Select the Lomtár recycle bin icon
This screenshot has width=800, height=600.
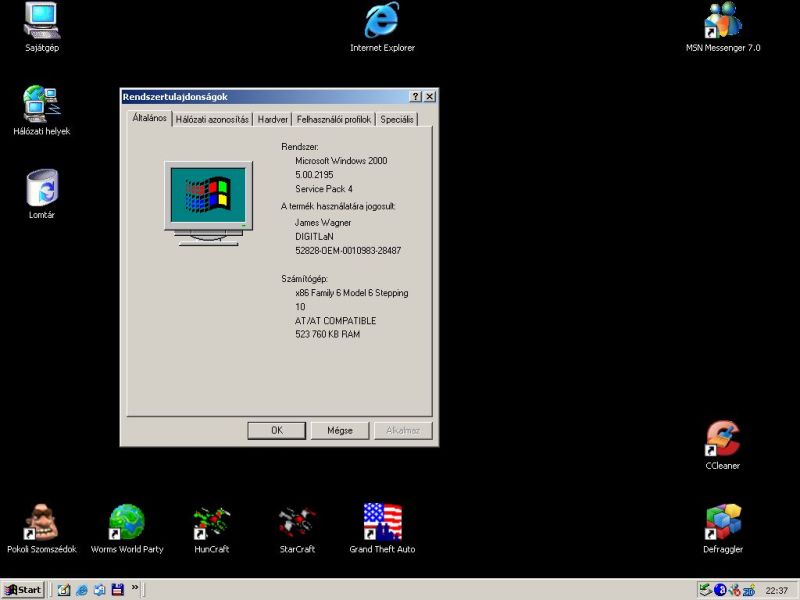pos(42,194)
